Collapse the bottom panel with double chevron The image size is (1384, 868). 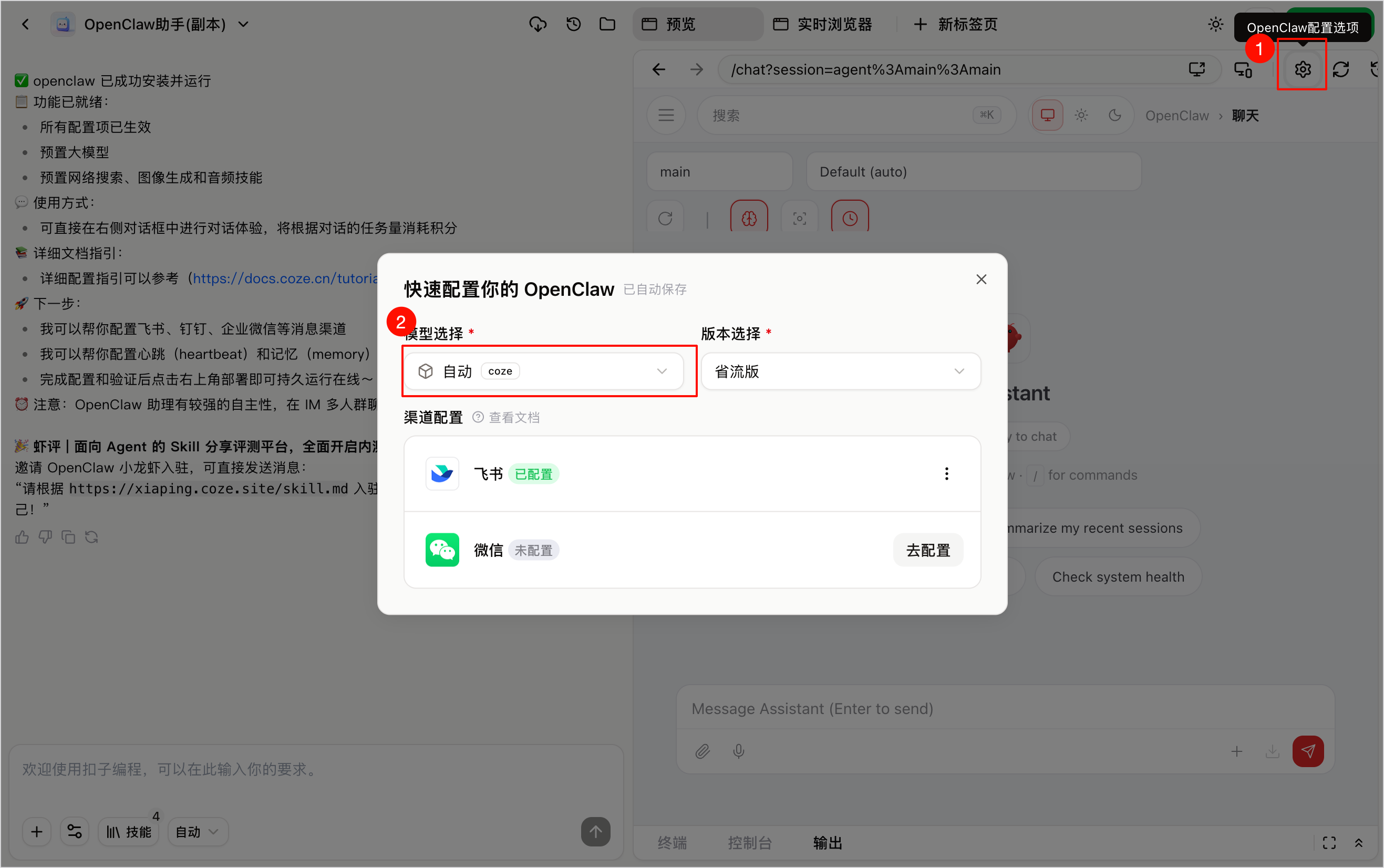1358,842
